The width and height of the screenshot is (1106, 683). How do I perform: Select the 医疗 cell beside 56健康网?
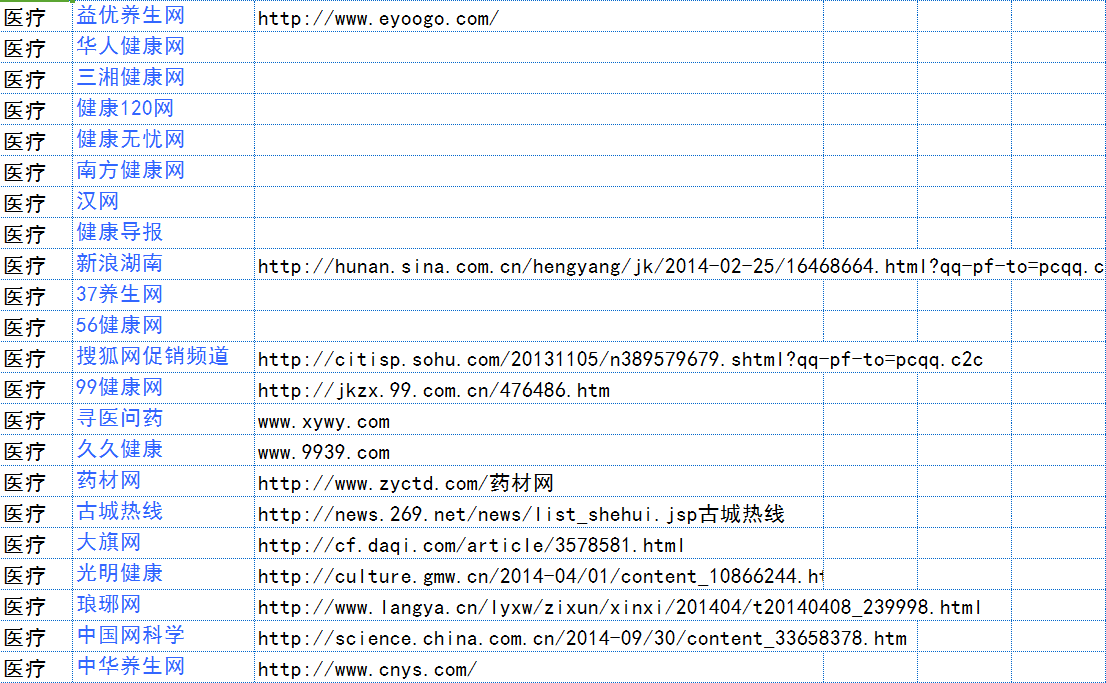pos(36,326)
